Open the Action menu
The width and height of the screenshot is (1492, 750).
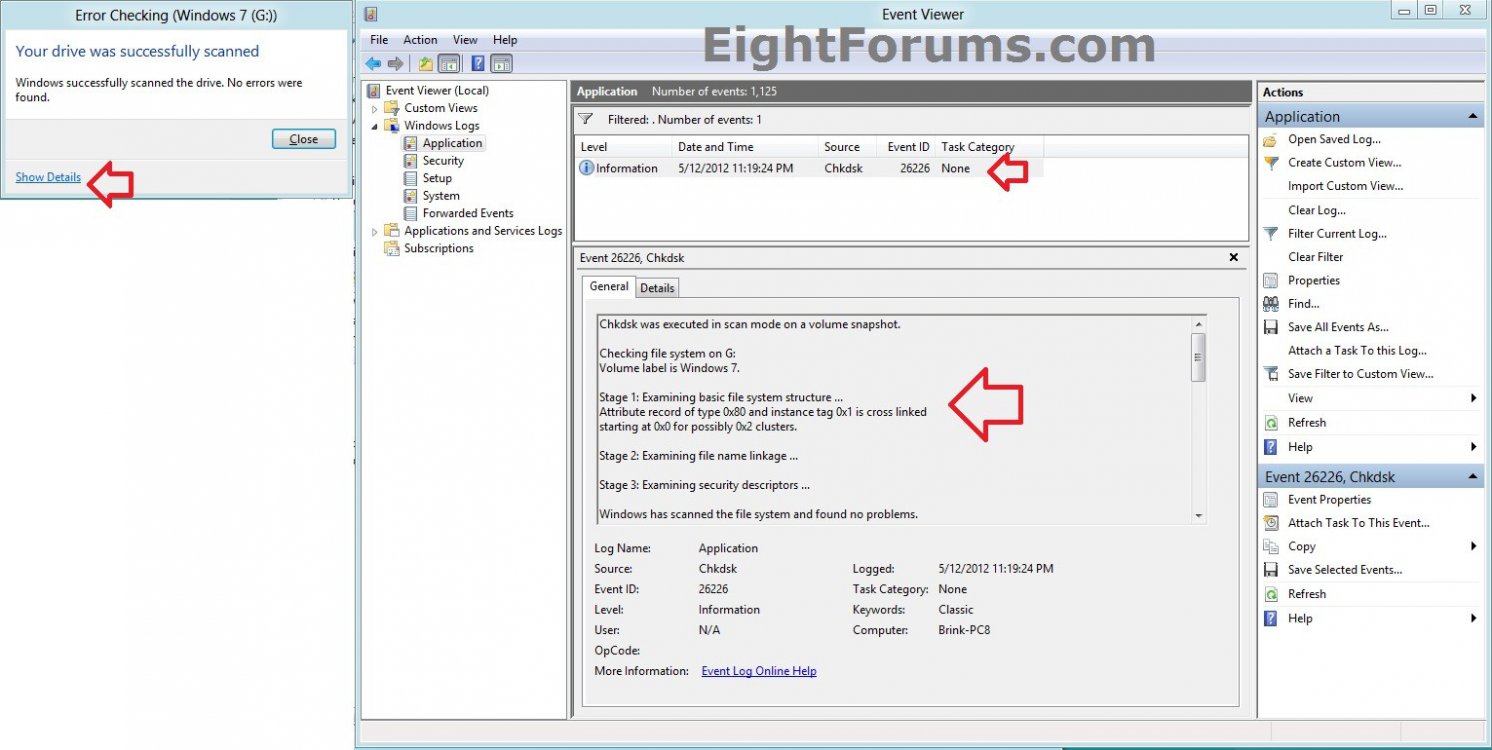pos(420,40)
